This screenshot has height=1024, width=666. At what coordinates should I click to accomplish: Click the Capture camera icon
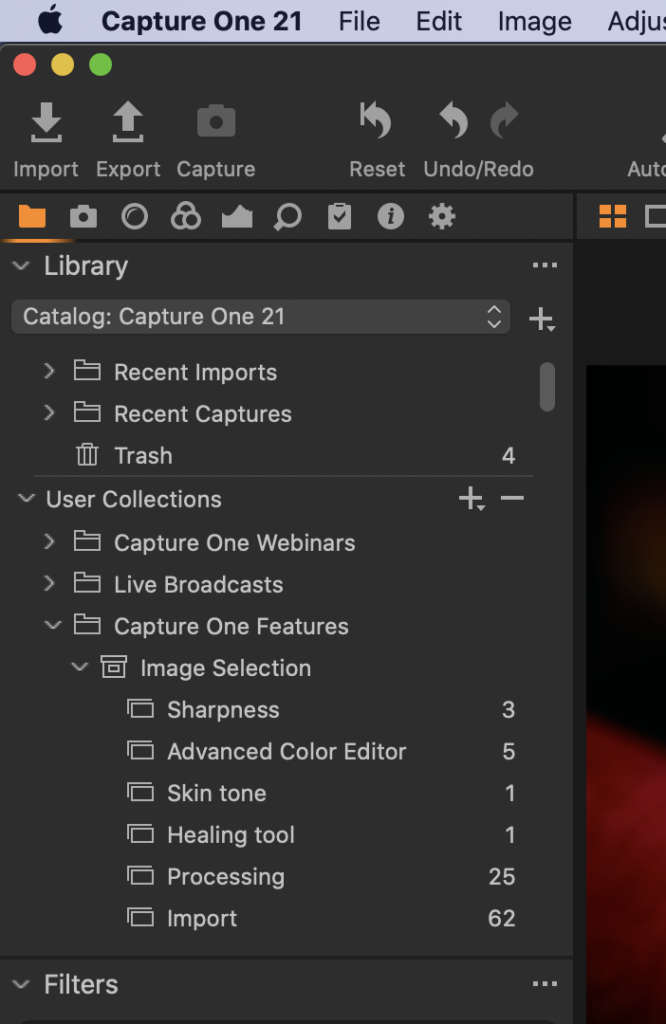(x=216, y=121)
